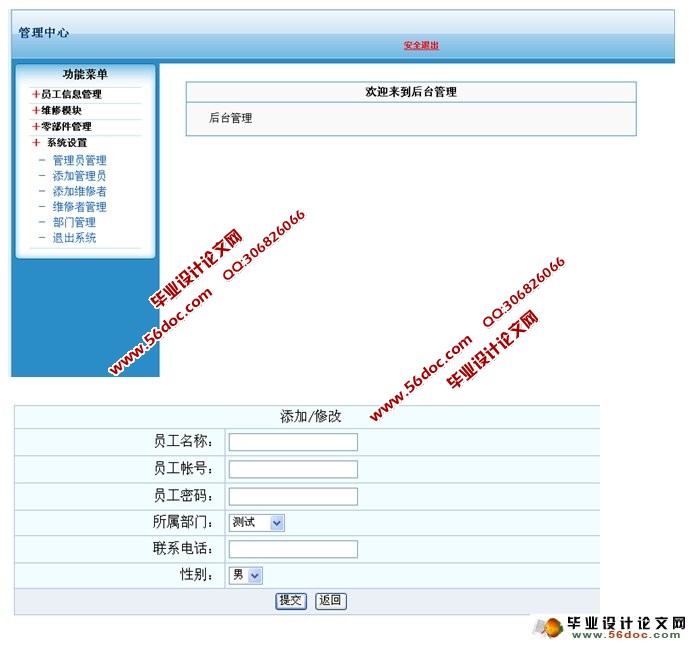Open 添加维修者 in the sidebar
Screen dimensions: 696x645
click(x=79, y=191)
